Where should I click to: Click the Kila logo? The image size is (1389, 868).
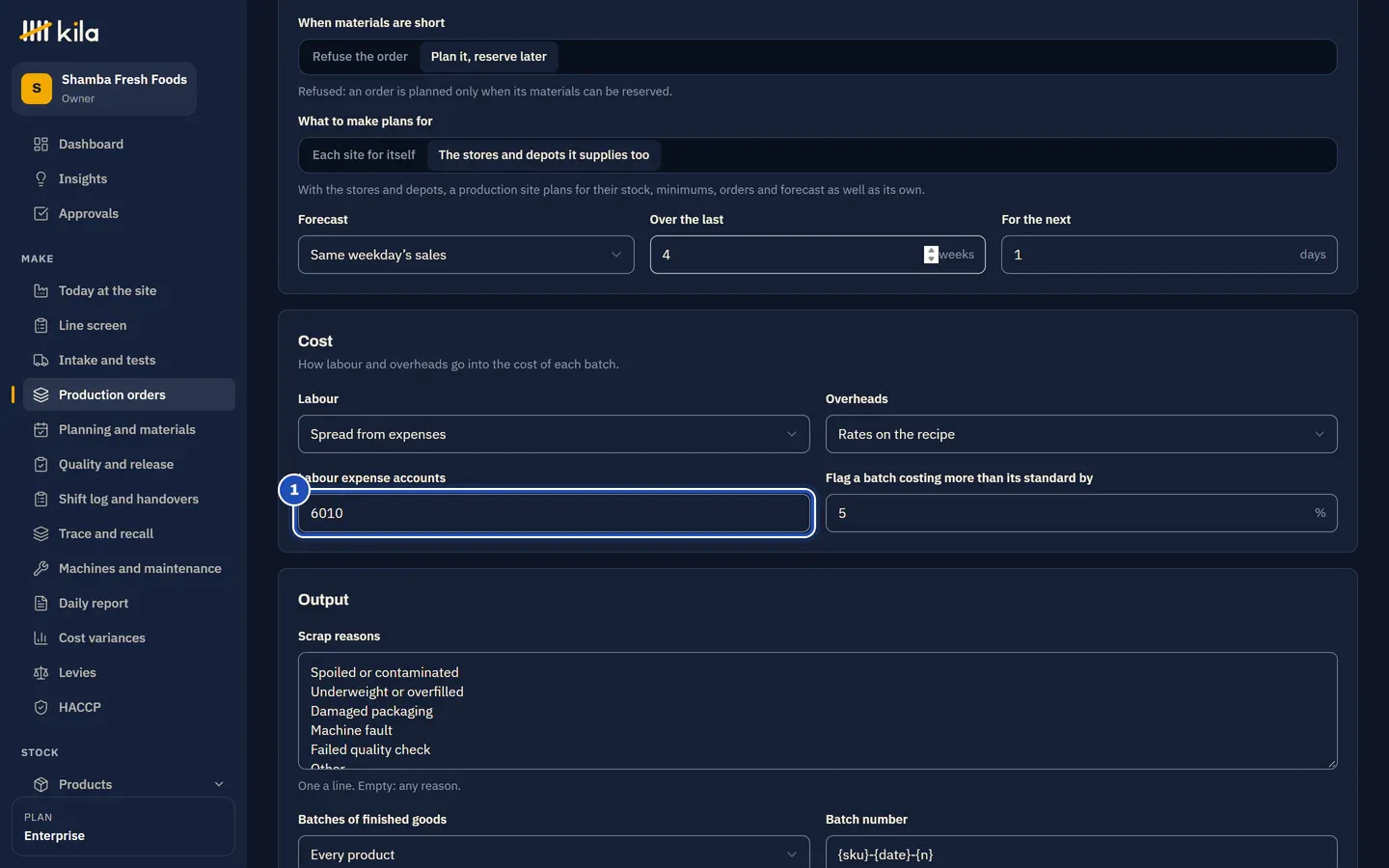click(59, 32)
